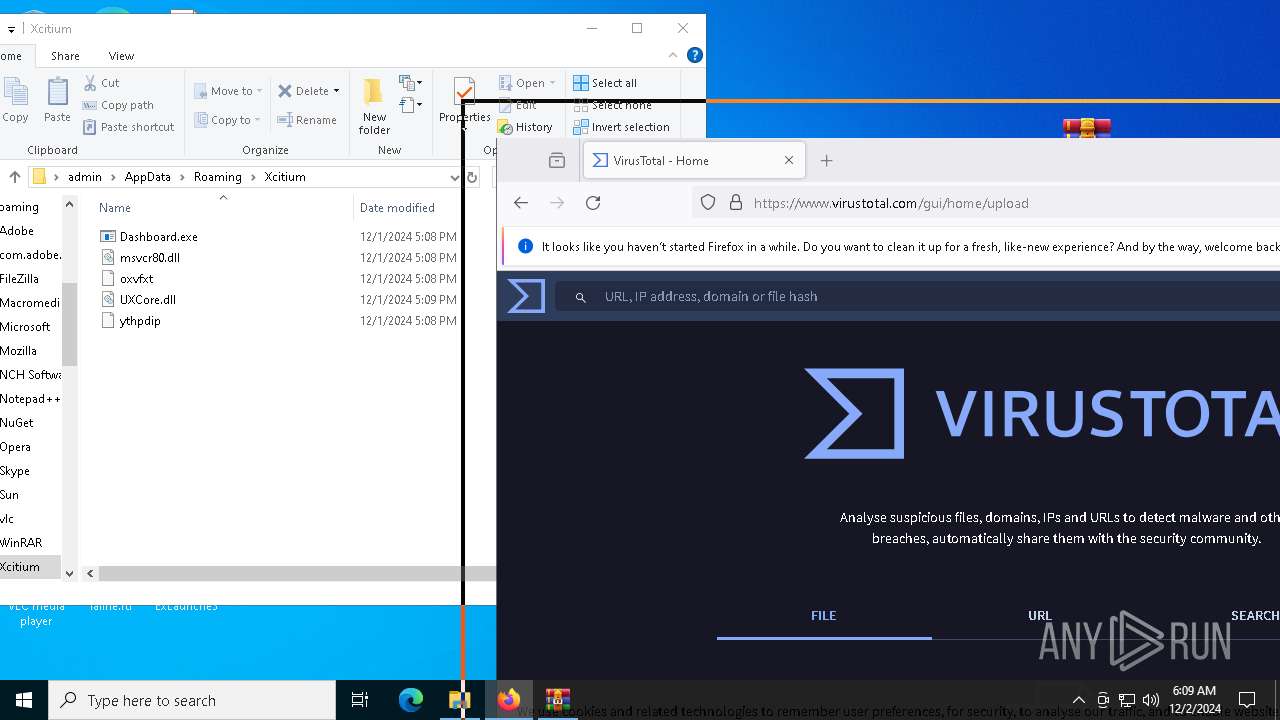
Task: Sort by Date modified column
Action: click(x=397, y=208)
